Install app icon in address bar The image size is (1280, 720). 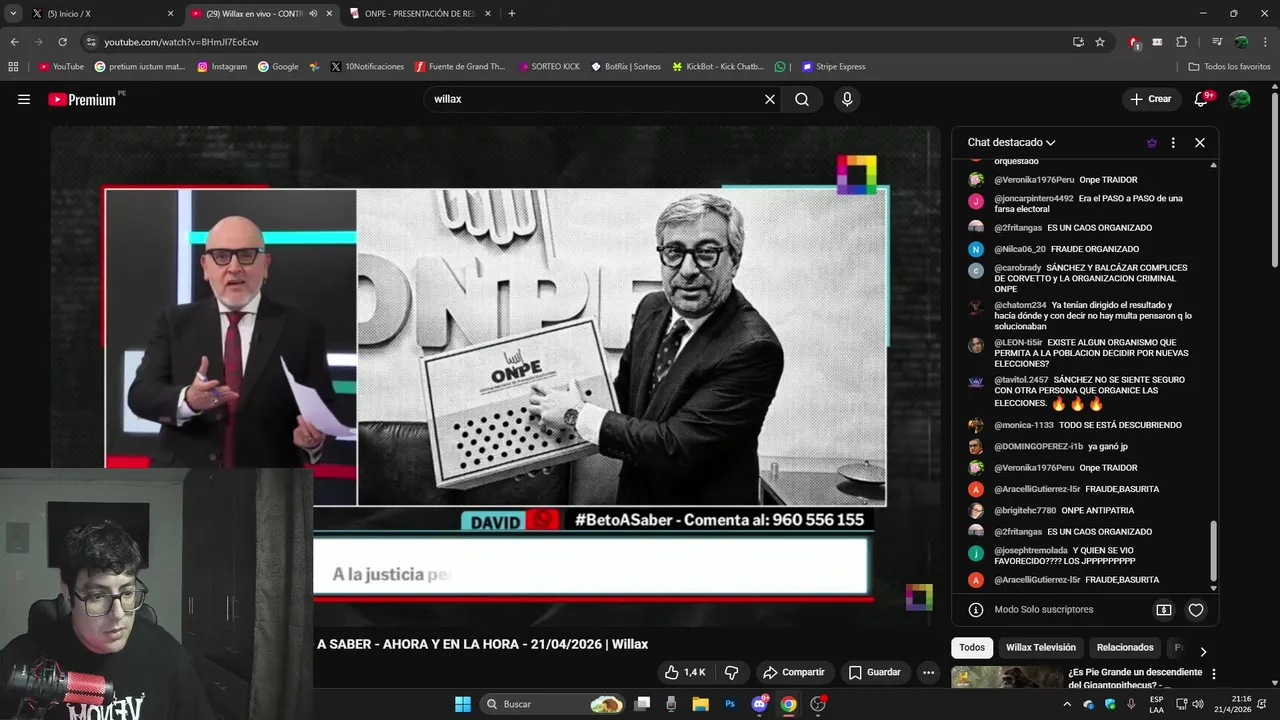coord(1078,42)
